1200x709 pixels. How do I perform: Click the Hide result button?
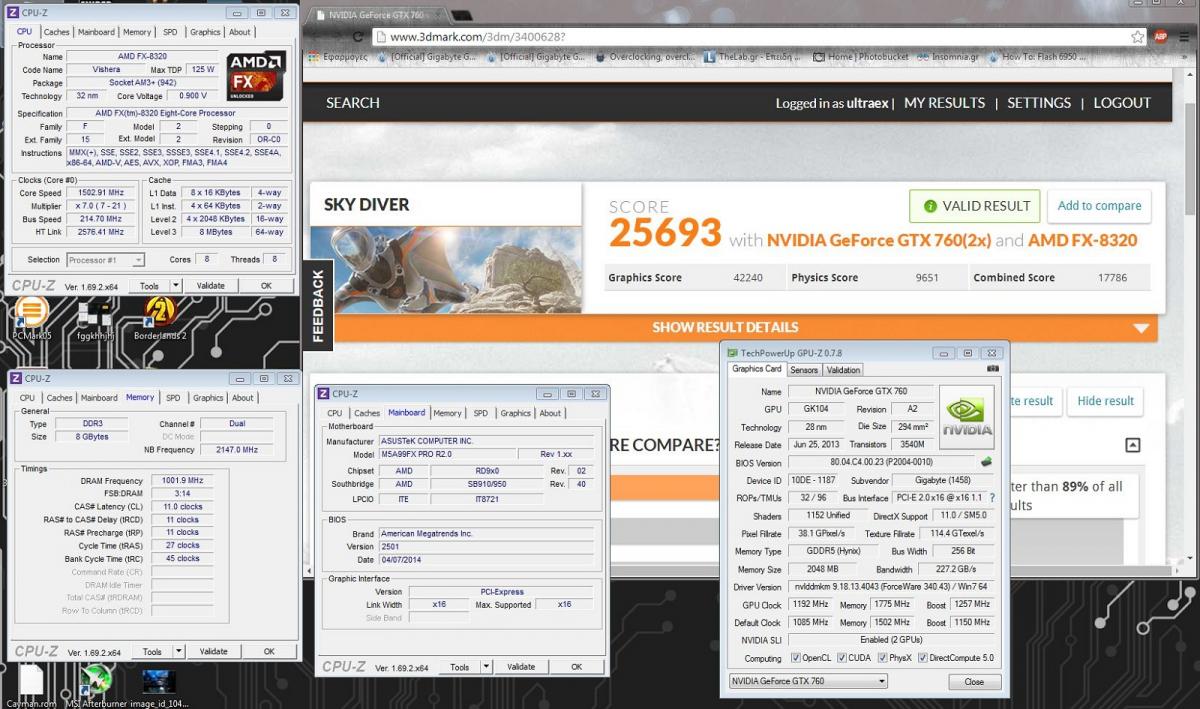click(x=1105, y=401)
